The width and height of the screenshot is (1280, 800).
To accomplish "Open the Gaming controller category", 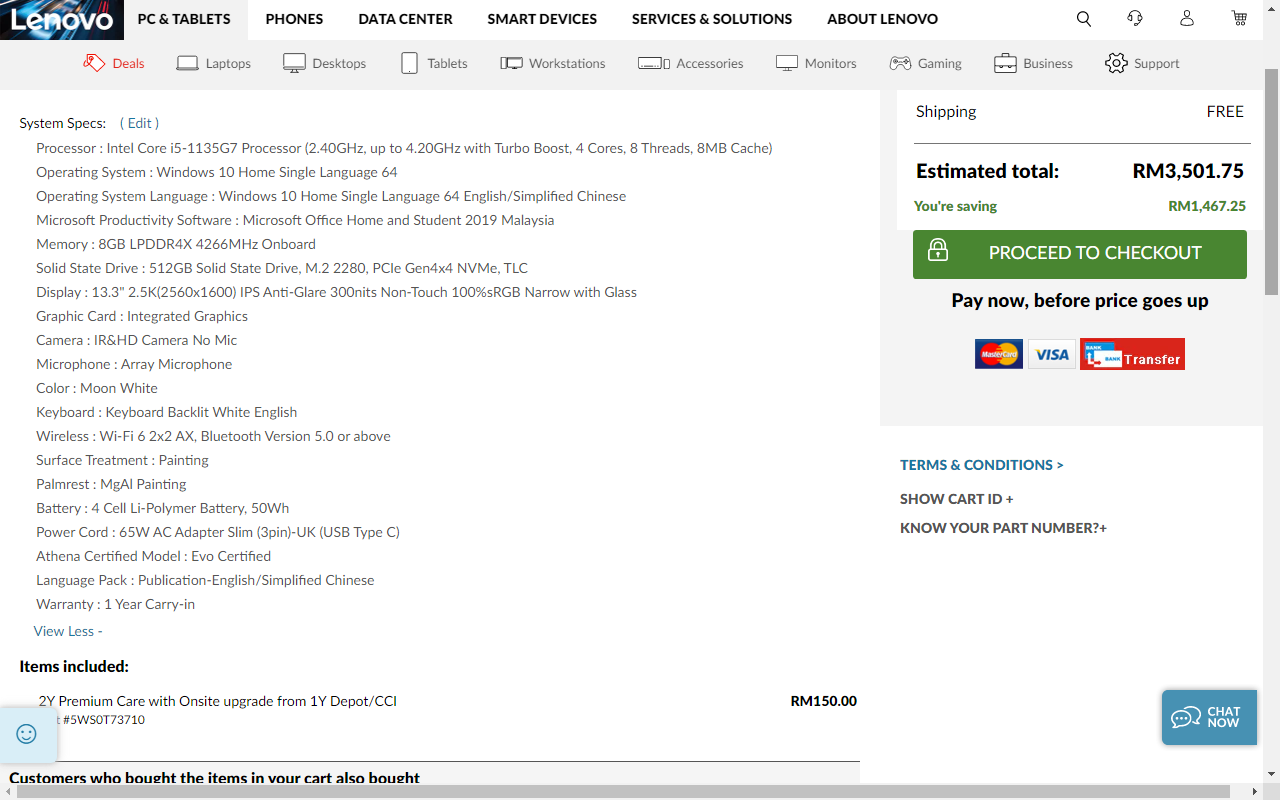I will (925, 63).
